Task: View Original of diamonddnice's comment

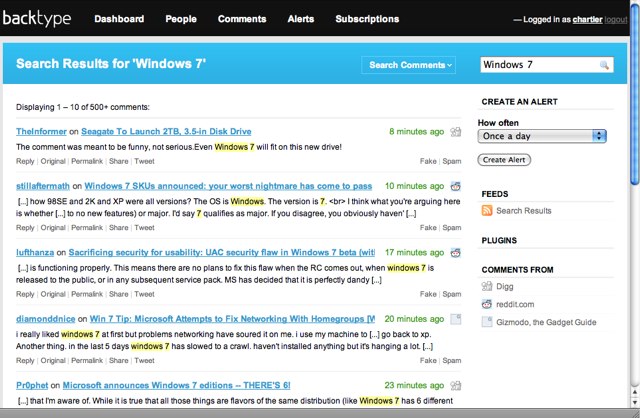Action: click(53, 360)
